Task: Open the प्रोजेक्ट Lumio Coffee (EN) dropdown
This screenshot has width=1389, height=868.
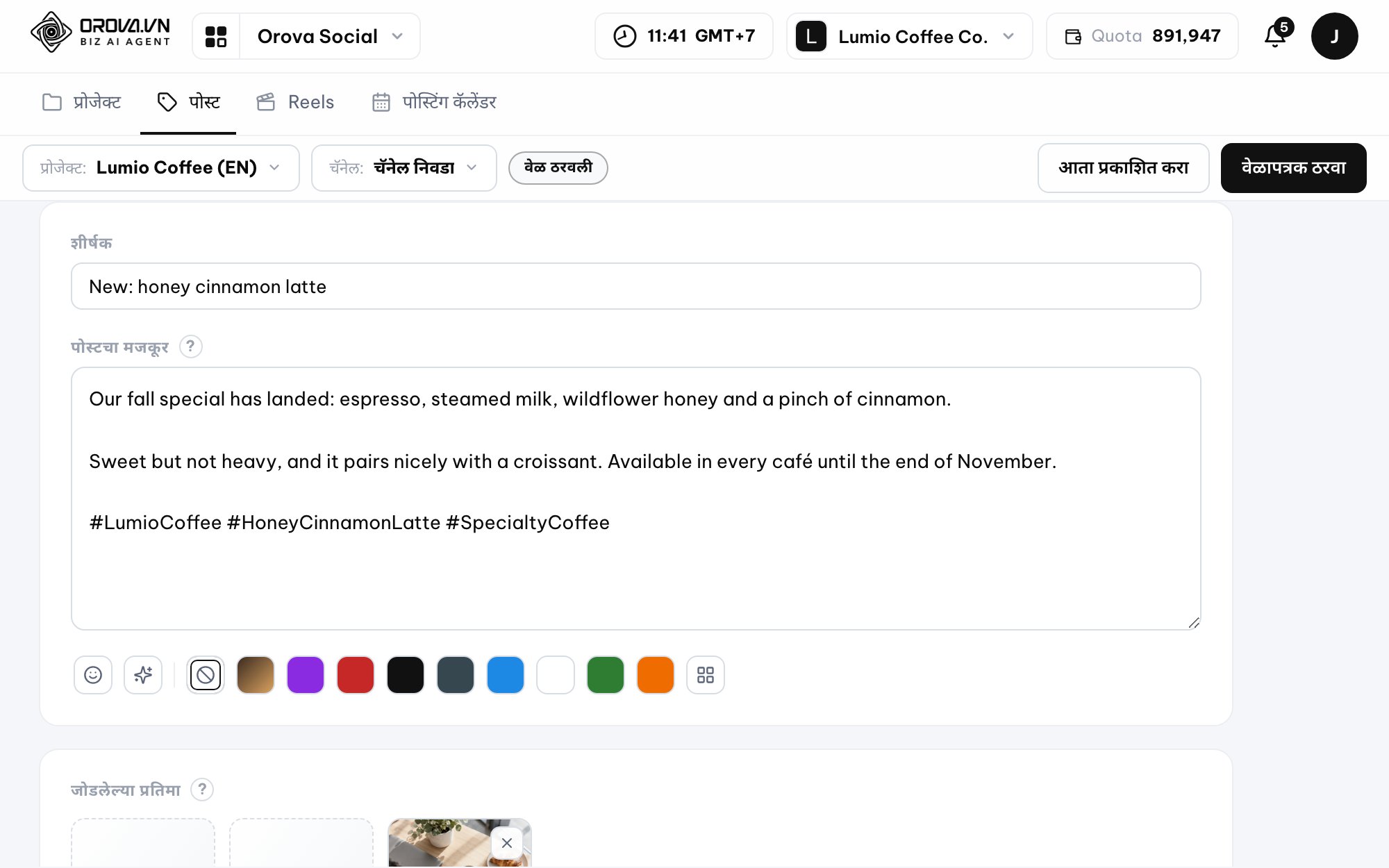Action: pos(161,167)
